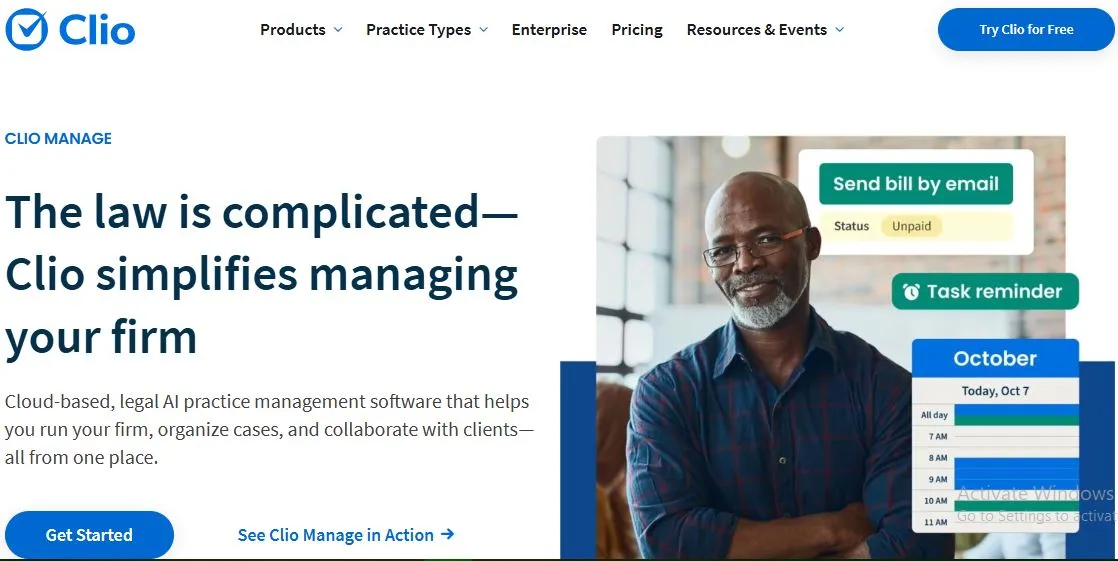Viewport: 1118px width, 561px height.
Task: Open the See Clio Manage in Action link
Action: click(x=335, y=535)
